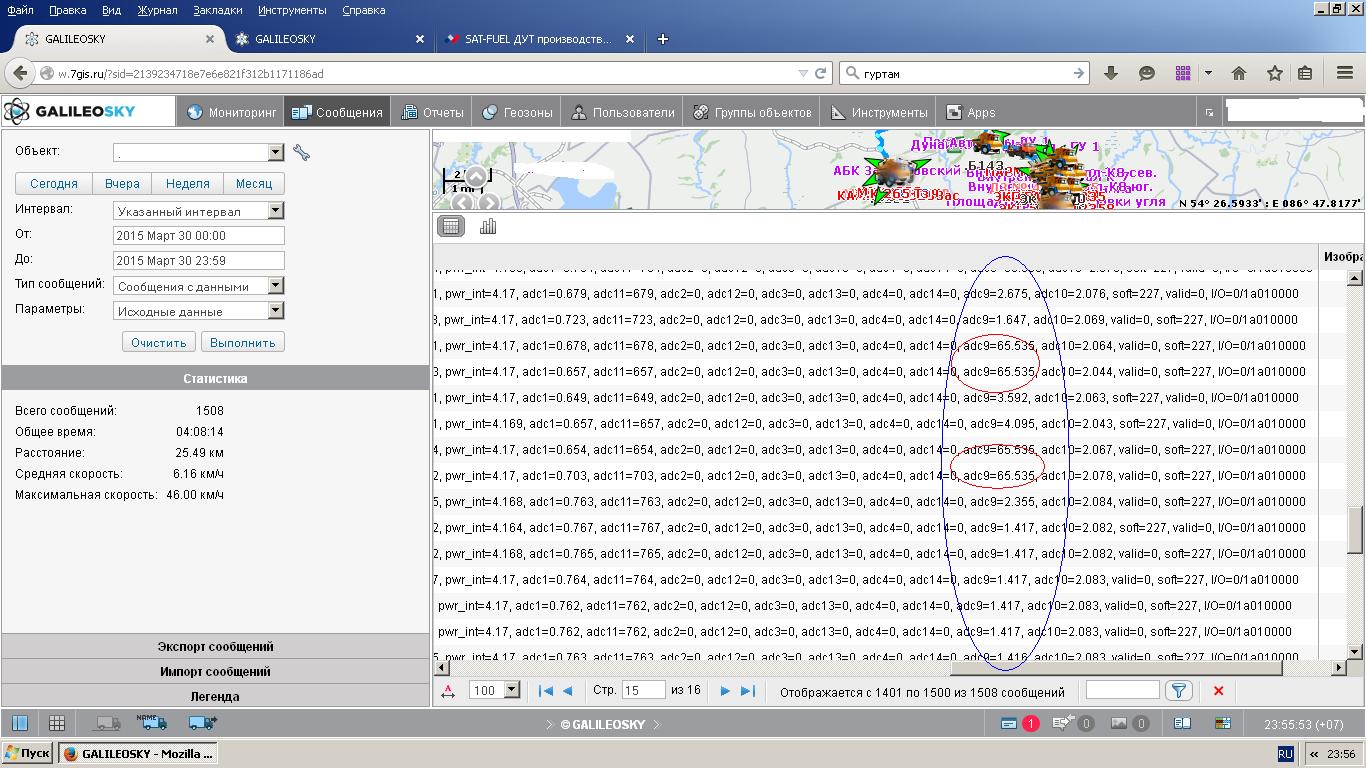1366x768 pixels.
Task: Open the Интервал dropdown
Action: coord(275,211)
